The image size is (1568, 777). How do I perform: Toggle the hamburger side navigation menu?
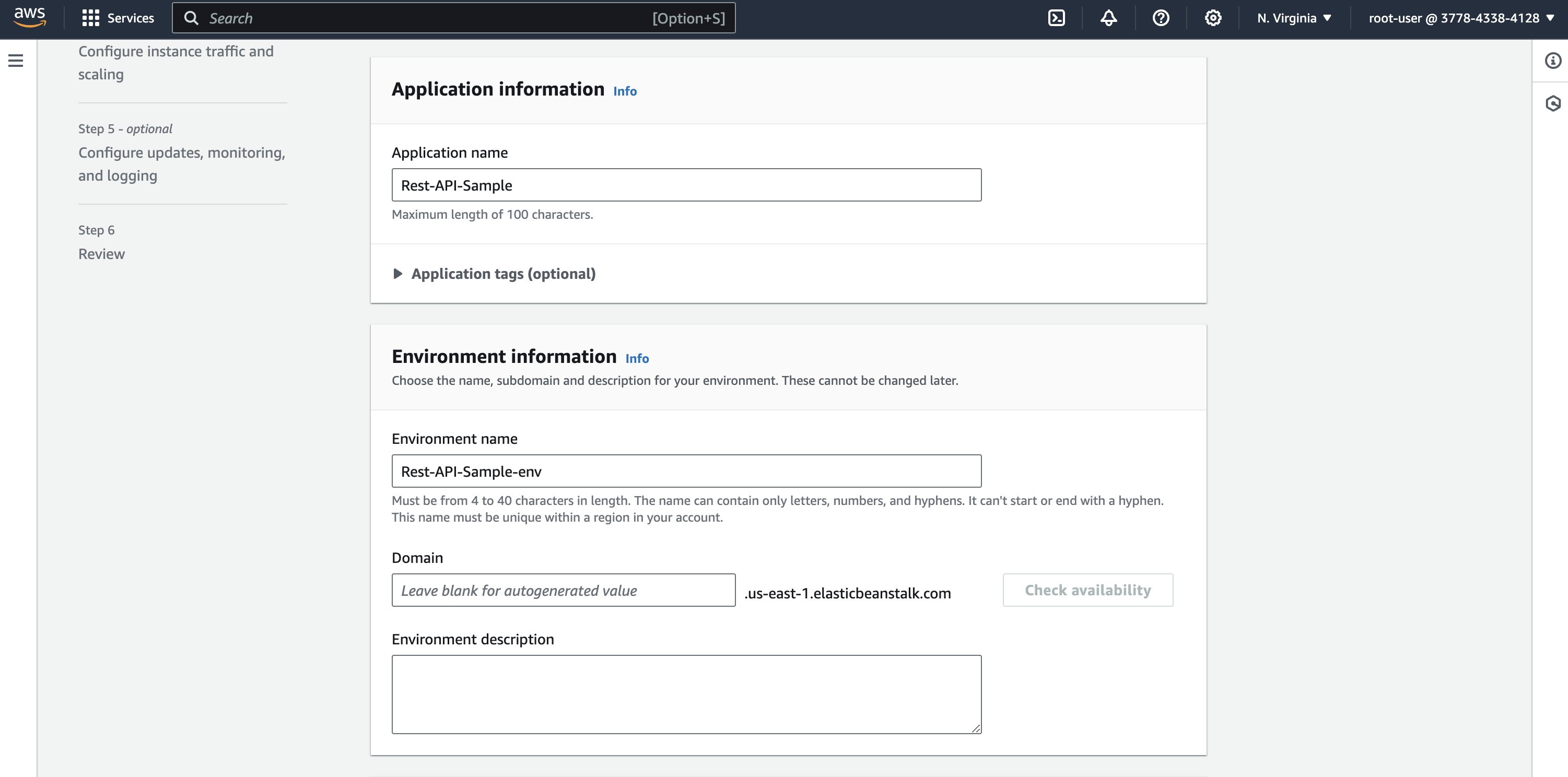[16, 60]
